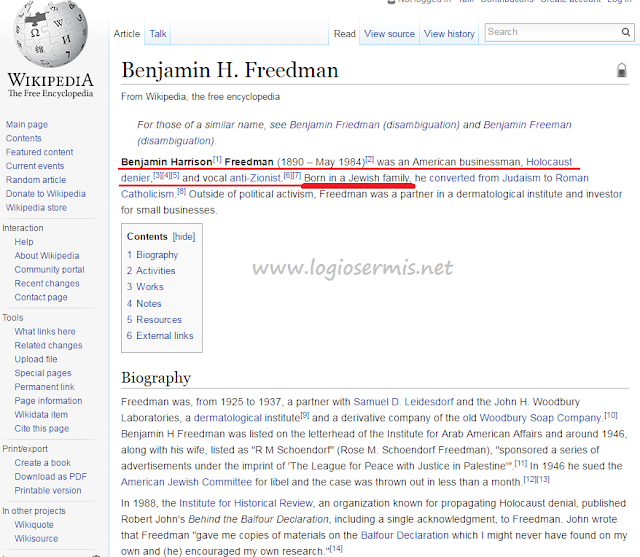Open Cite this page link
This screenshot has width=640, height=557.
click(42, 429)
